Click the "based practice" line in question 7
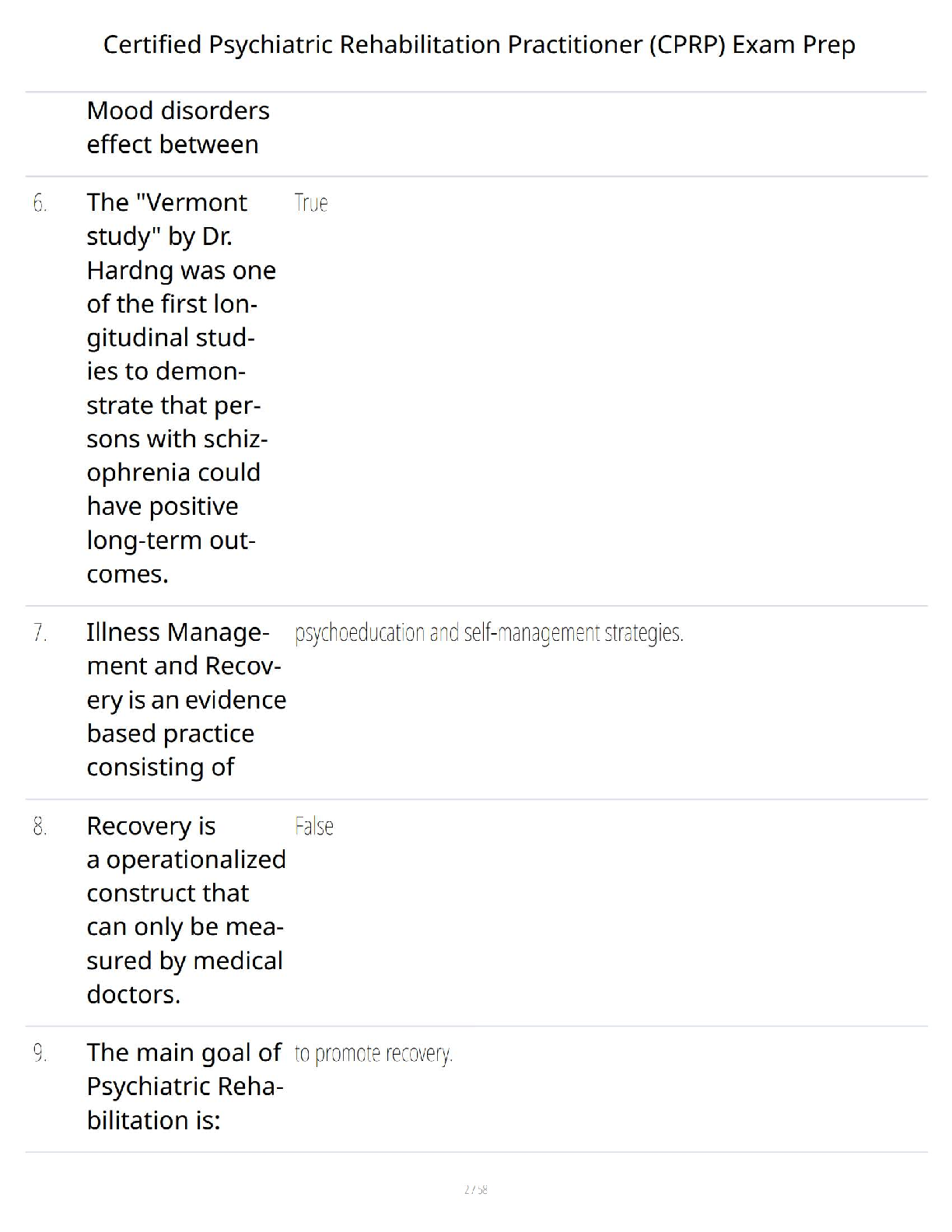The width and height of the screenshot is (952, 1232). click(170, 733)
